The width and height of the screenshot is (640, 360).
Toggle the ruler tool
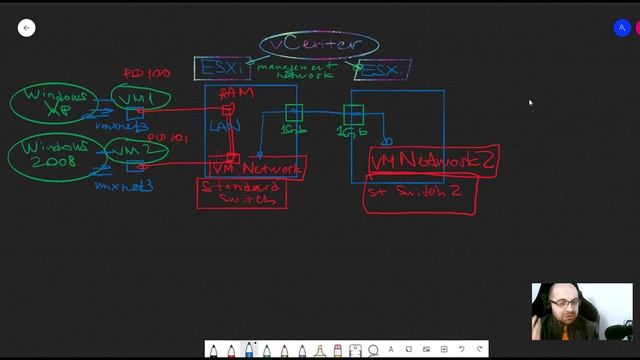[355, 350]
